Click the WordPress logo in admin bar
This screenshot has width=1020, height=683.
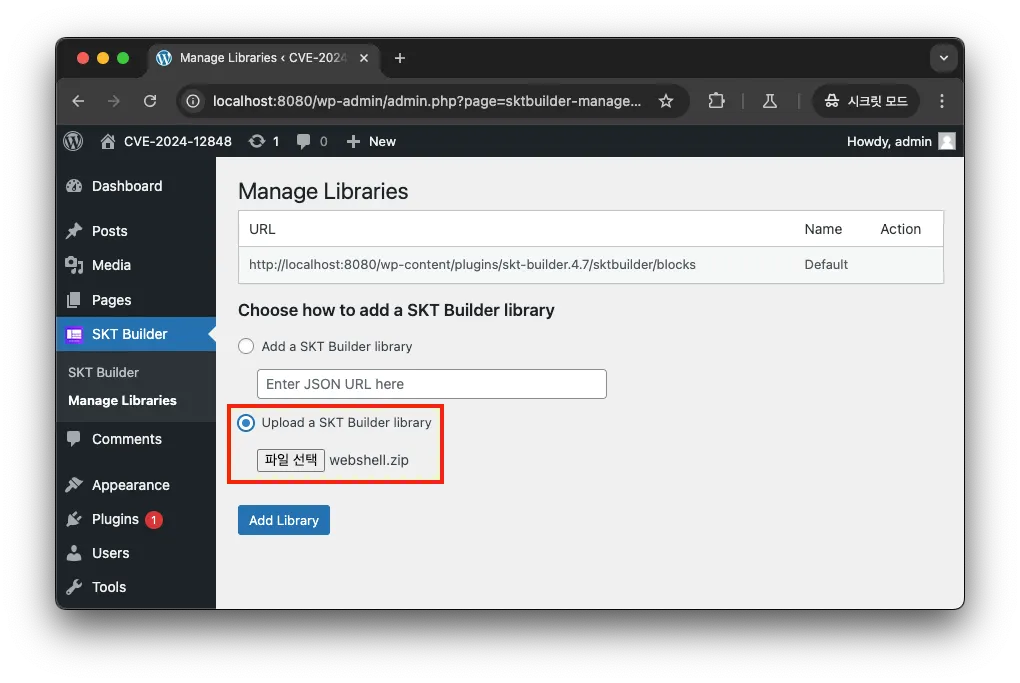coord(74,141)
